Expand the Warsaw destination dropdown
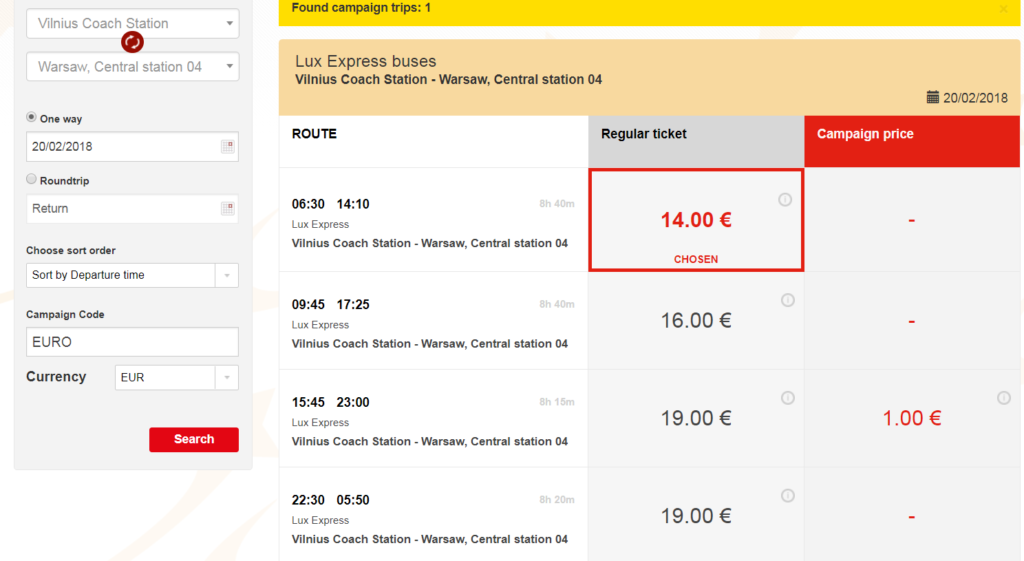Viewport: 1024px width, 561px height. pos(230,67)
